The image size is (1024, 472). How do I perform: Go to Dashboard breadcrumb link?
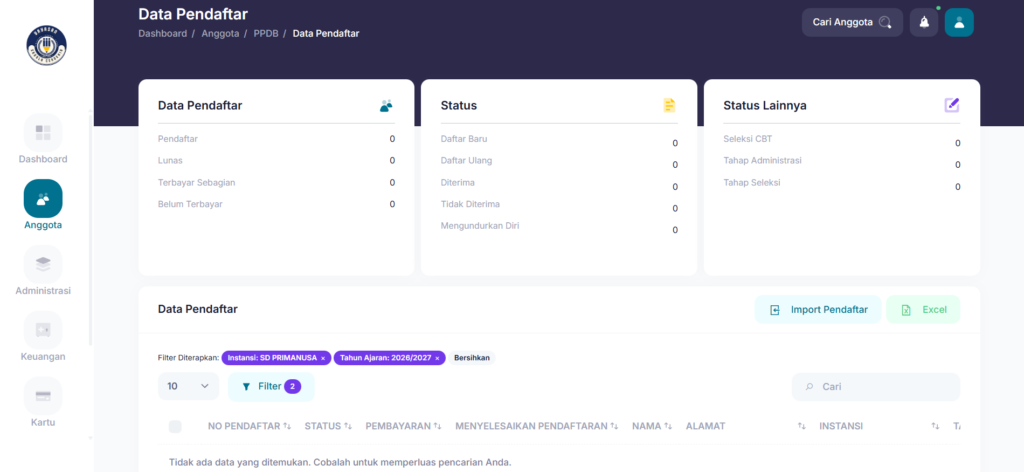163,33
